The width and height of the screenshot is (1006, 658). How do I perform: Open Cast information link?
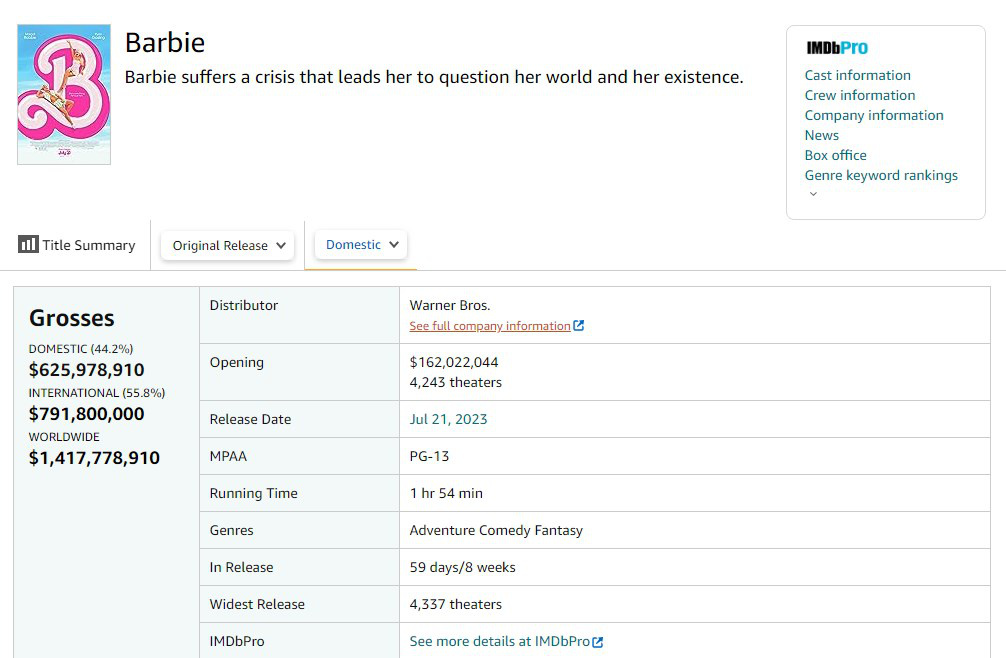pos(857,75)
